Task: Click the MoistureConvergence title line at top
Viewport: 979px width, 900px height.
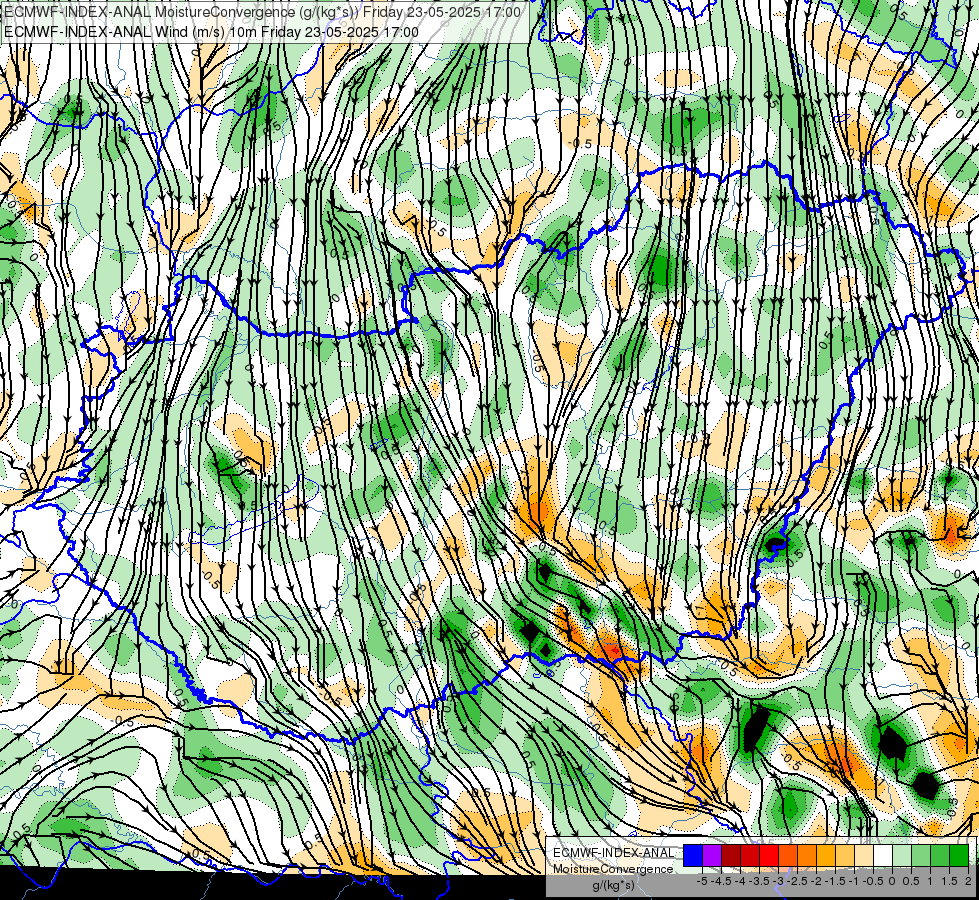Action: point(262,12)
